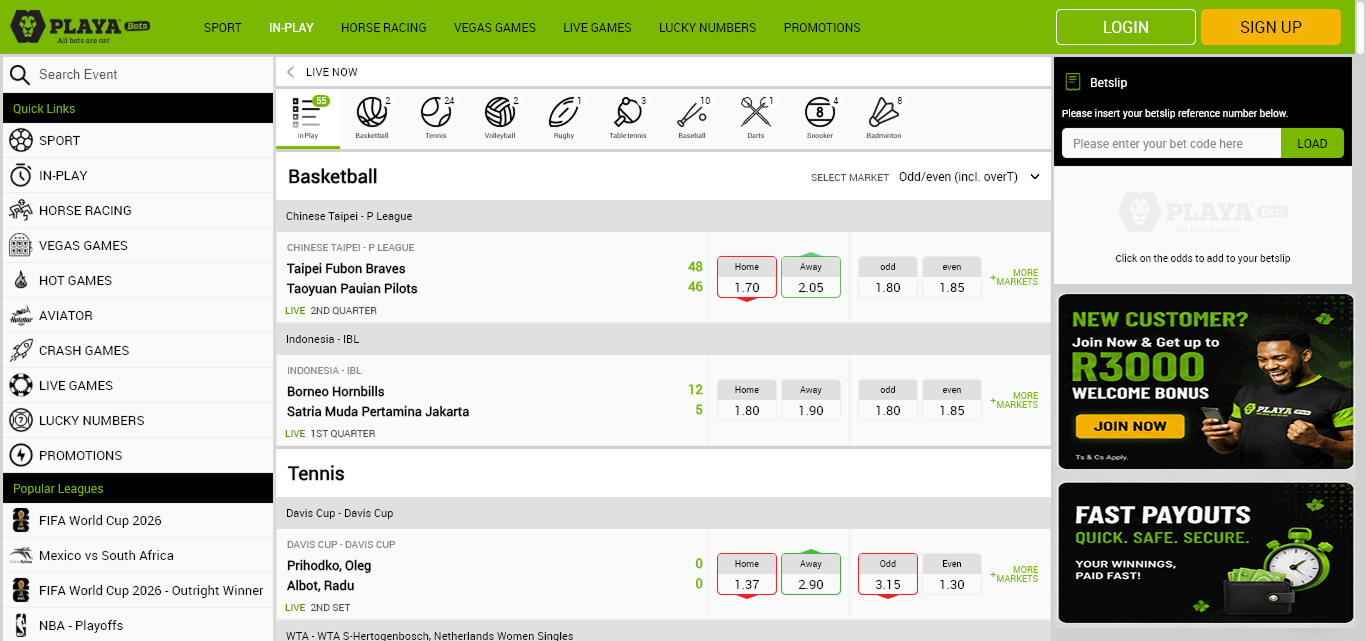The height and width of the screenshot is (641, 1366).
Task: Open the Prihodko, Oleg match
Action: click(x=329, y=565)
